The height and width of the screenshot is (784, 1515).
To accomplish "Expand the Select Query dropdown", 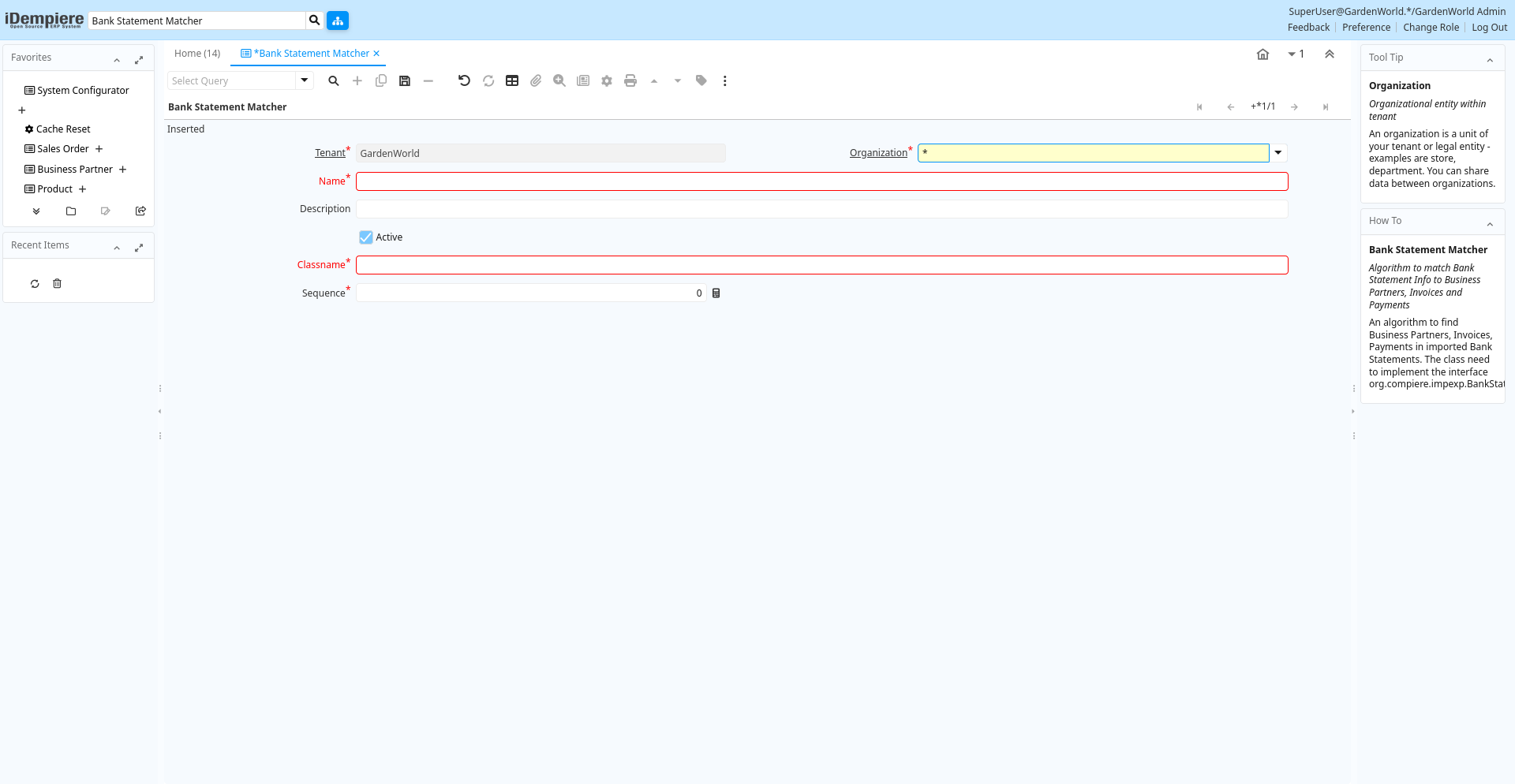I will pos(305,80).
